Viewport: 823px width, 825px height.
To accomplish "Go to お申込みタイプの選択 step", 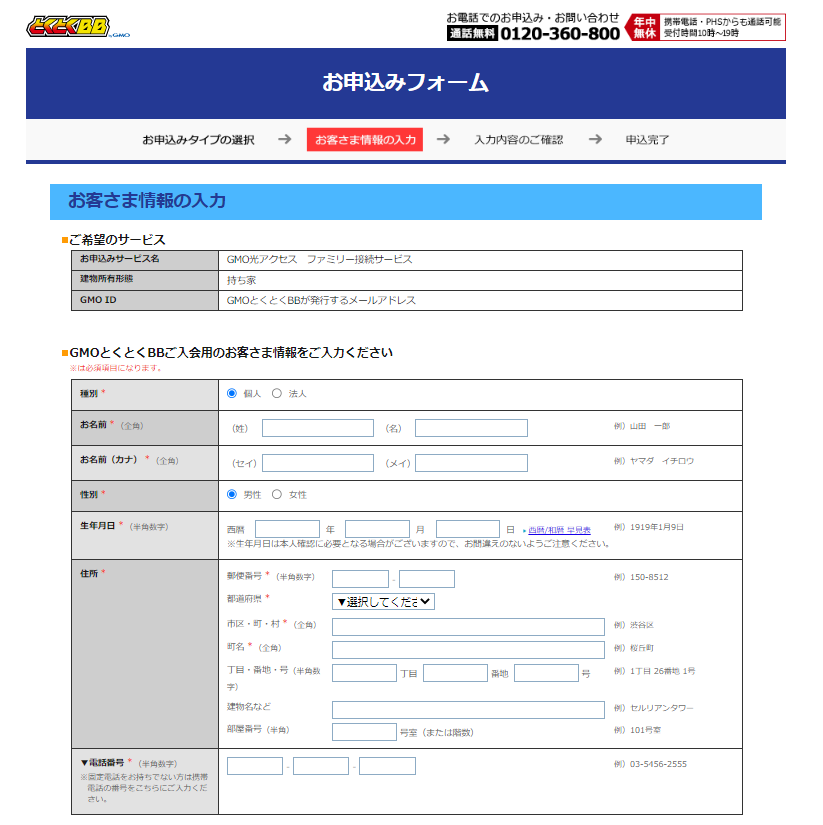I will [x=198, y=140].
